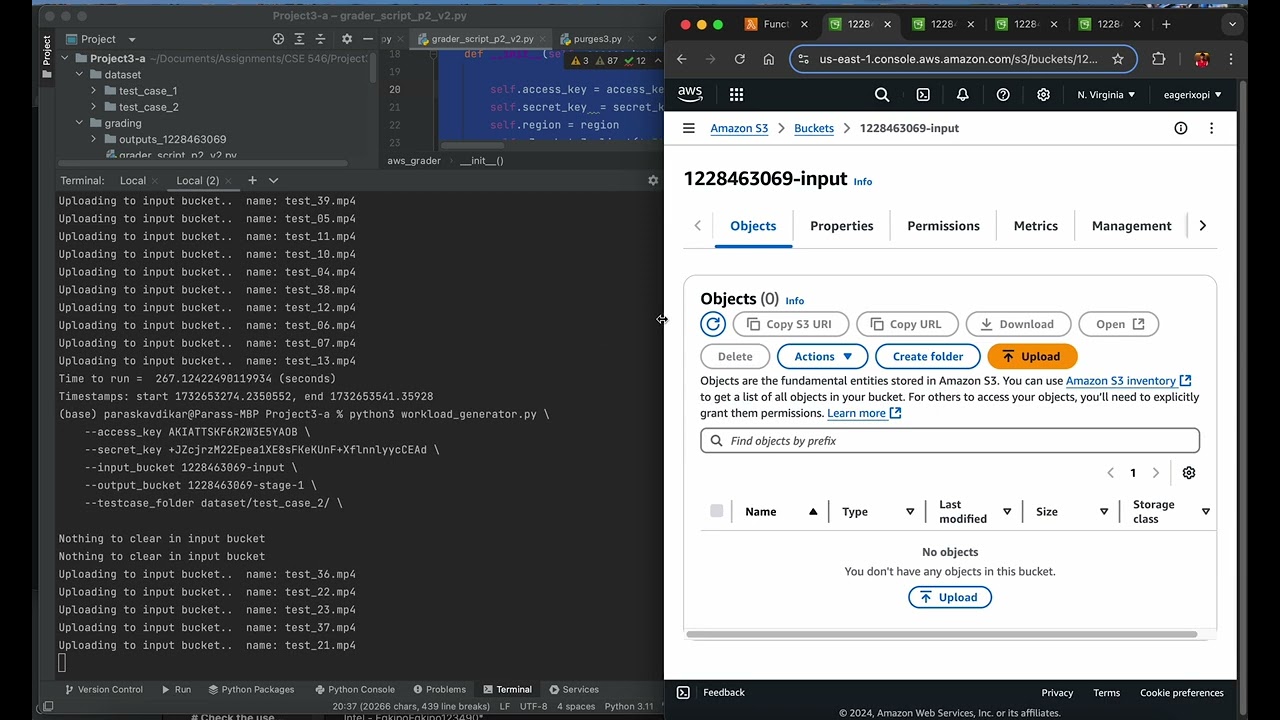The height and width of the screenshot is (720, 1280).
Task: Open browser home page
Action: 768,59
